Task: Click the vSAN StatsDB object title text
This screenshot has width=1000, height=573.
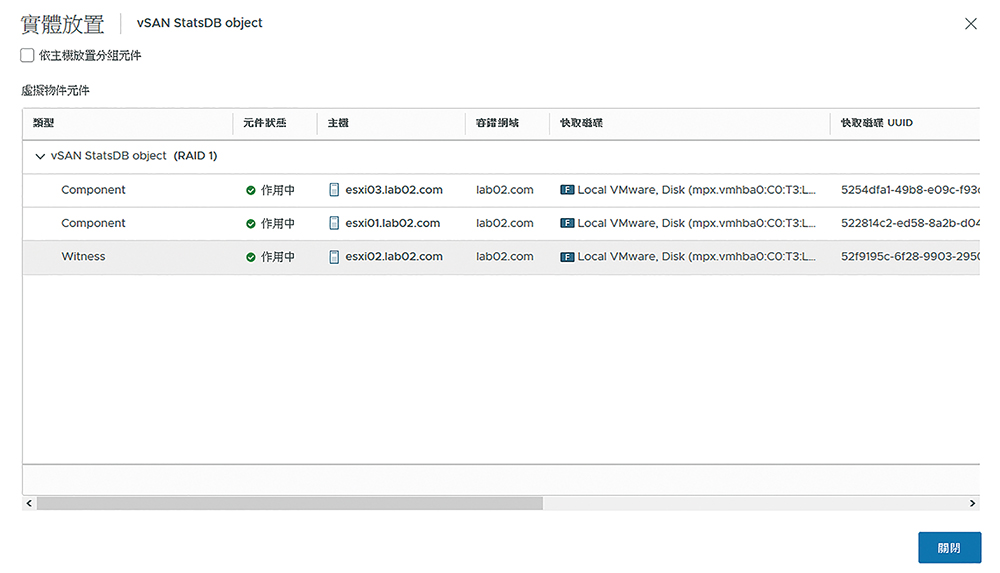Action: click(200, 23)
